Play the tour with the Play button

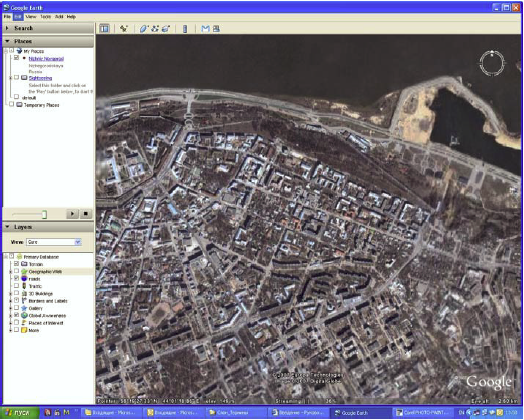[x=72, y=214]
